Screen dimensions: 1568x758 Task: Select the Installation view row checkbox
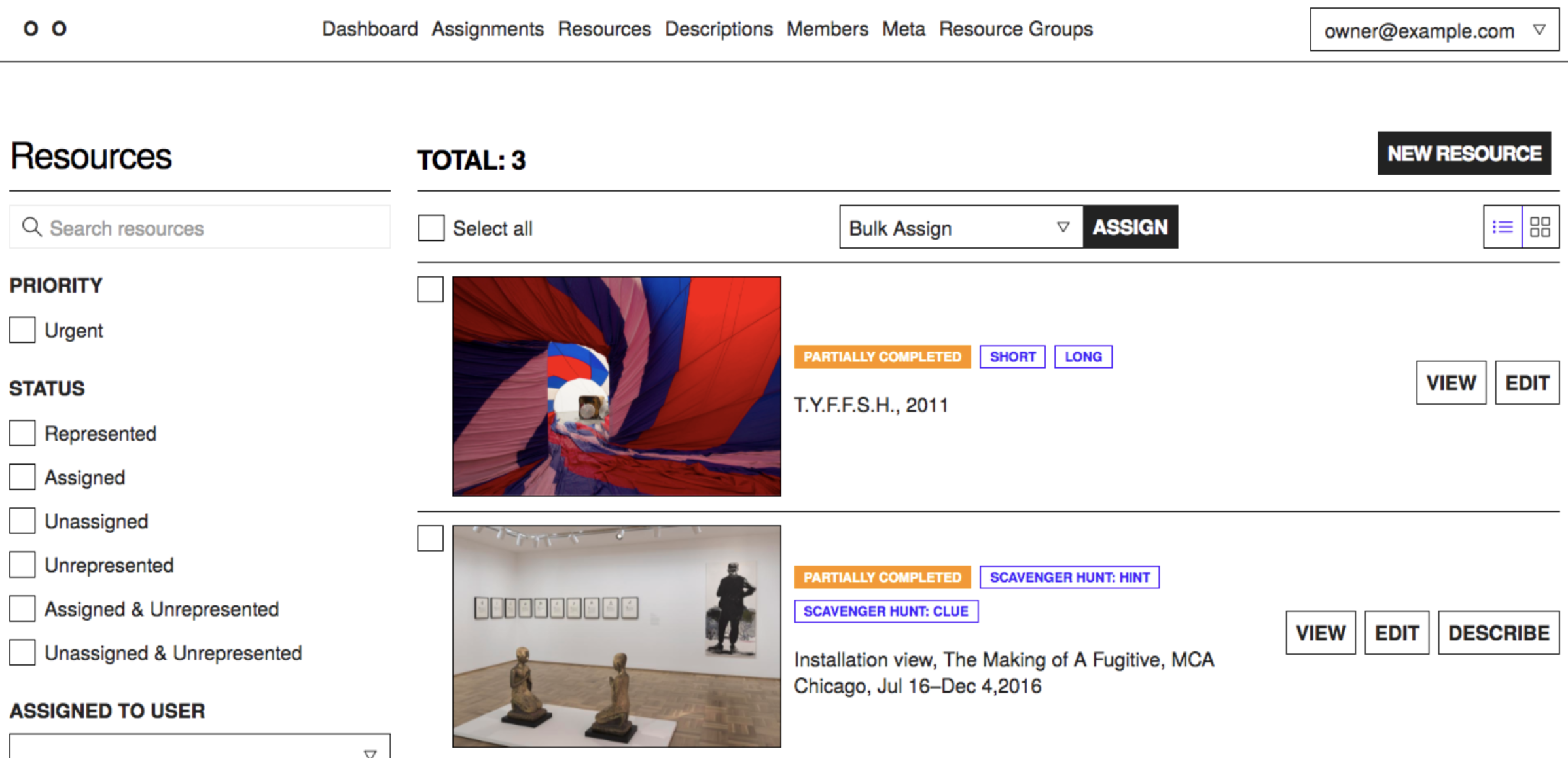(x=430, y=538)
